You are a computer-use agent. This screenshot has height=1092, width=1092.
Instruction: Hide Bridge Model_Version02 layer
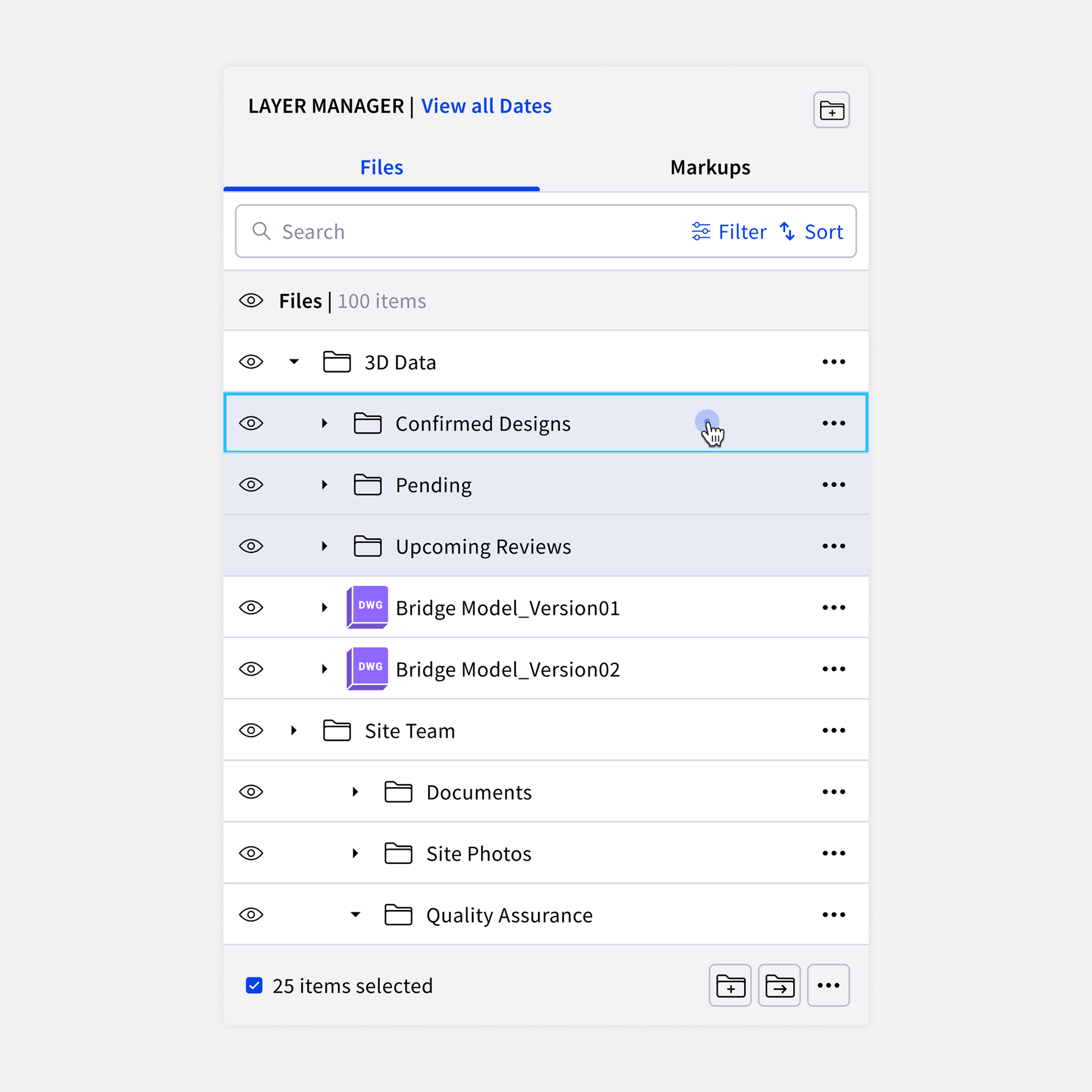point(251,669)
